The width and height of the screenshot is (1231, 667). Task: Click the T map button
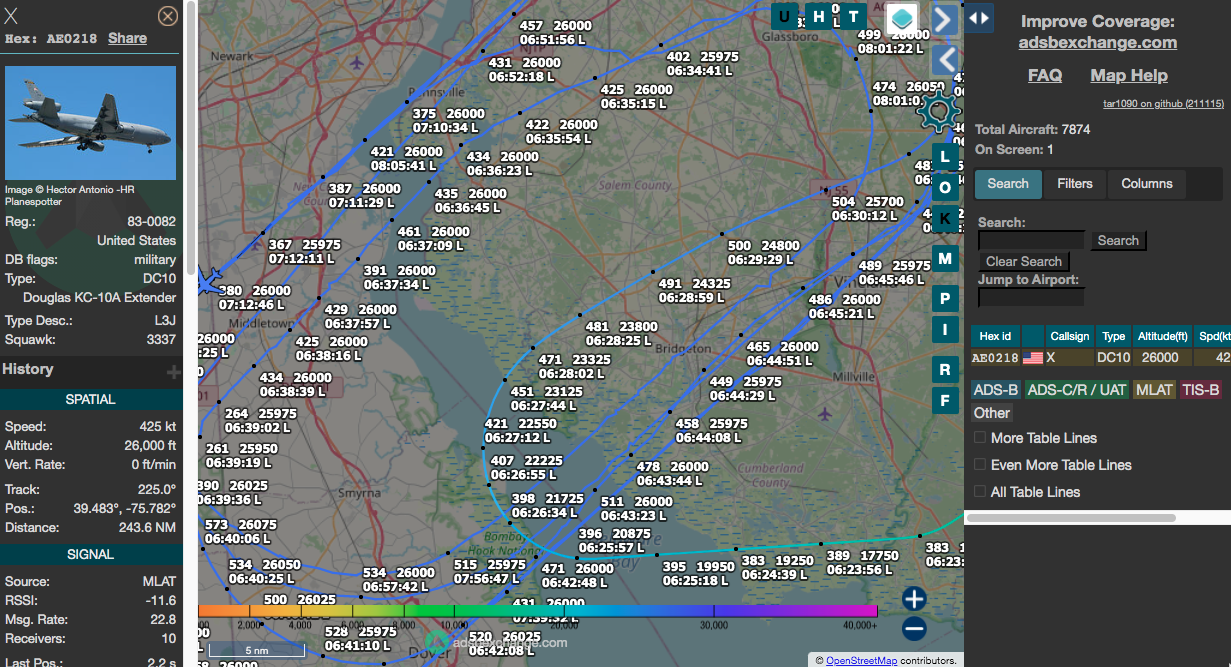853,16
